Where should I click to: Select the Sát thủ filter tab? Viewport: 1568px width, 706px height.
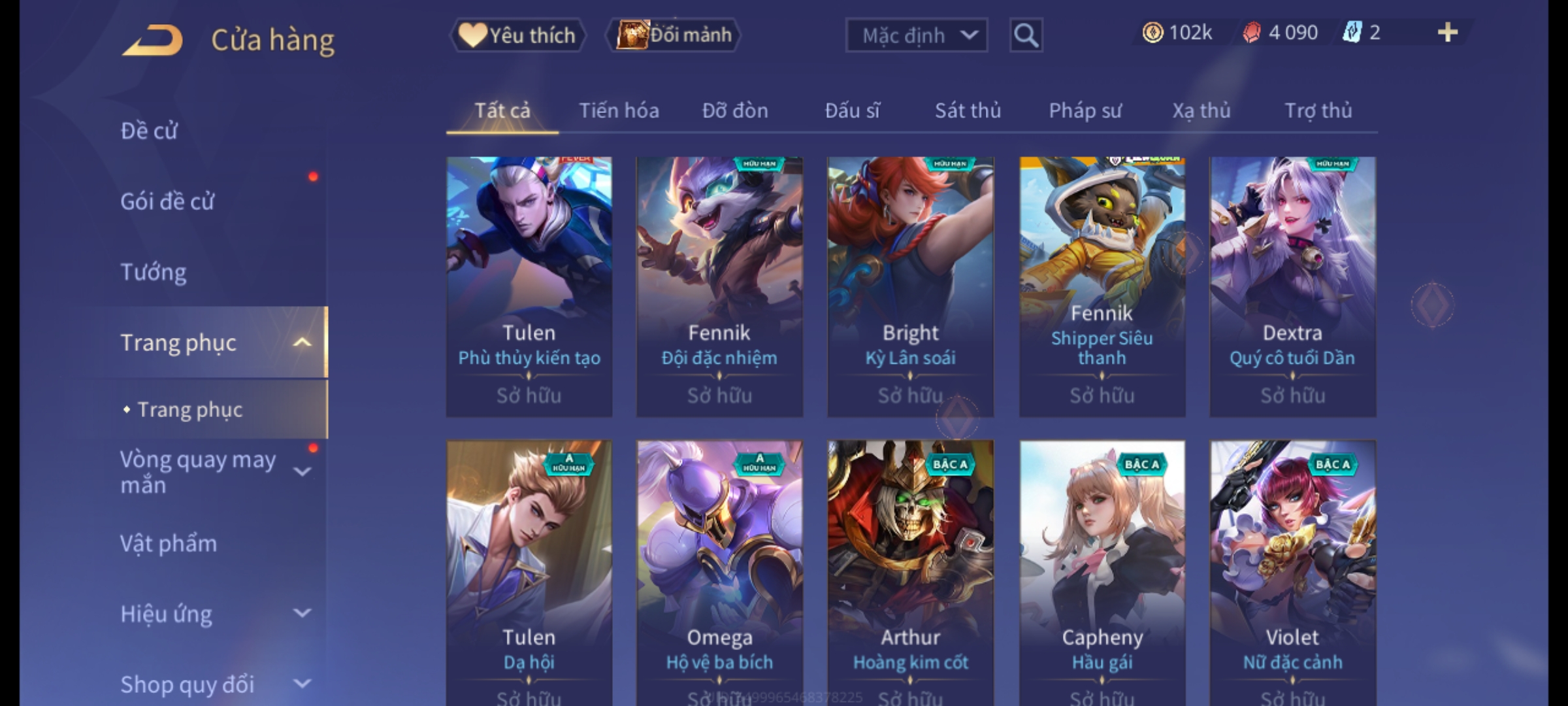968,110
